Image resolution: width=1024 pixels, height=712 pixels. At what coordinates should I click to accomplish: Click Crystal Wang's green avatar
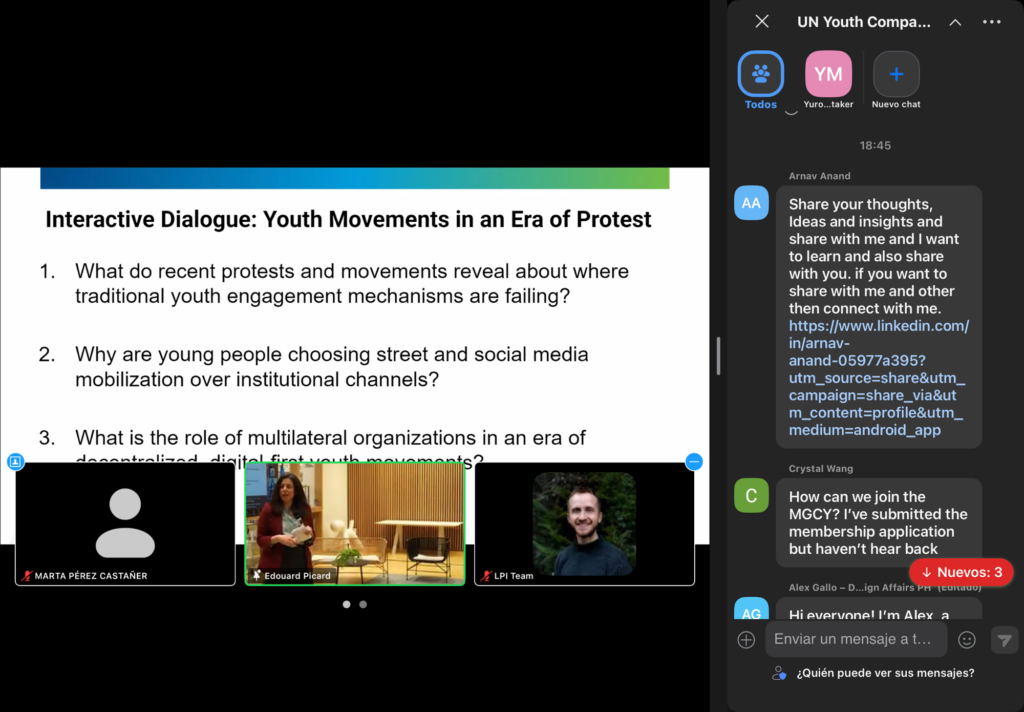point(751,496)
